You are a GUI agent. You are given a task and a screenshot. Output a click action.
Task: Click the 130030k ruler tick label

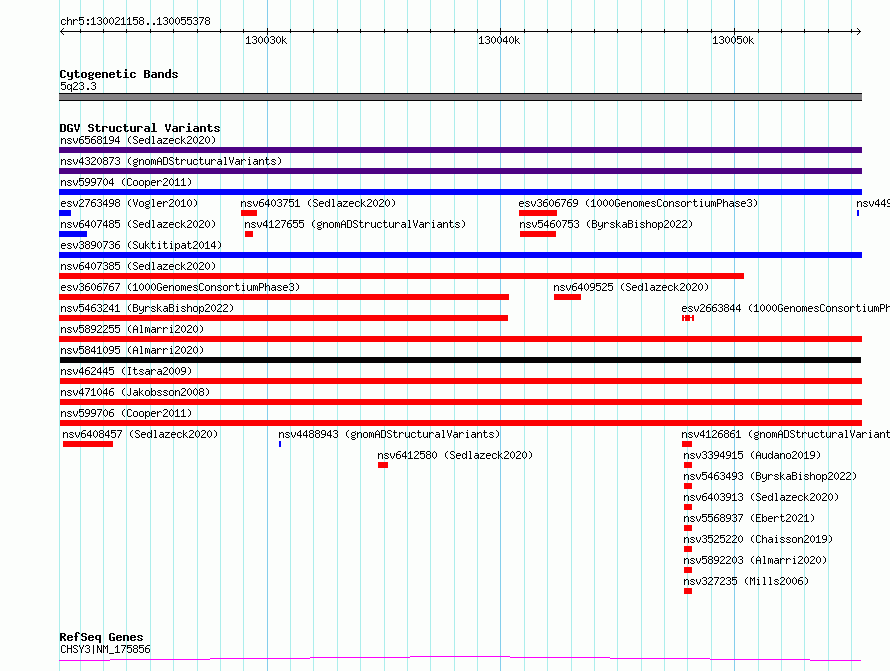[266, 40]
